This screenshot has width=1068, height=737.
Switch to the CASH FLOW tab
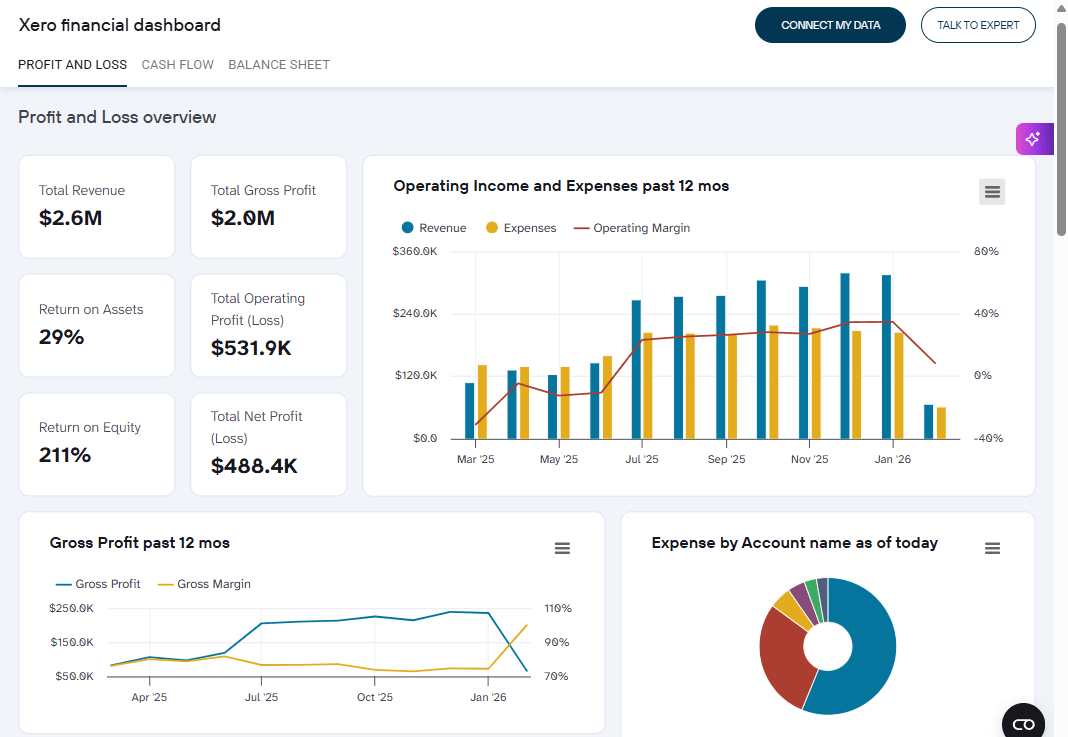(x=177, y=64)
